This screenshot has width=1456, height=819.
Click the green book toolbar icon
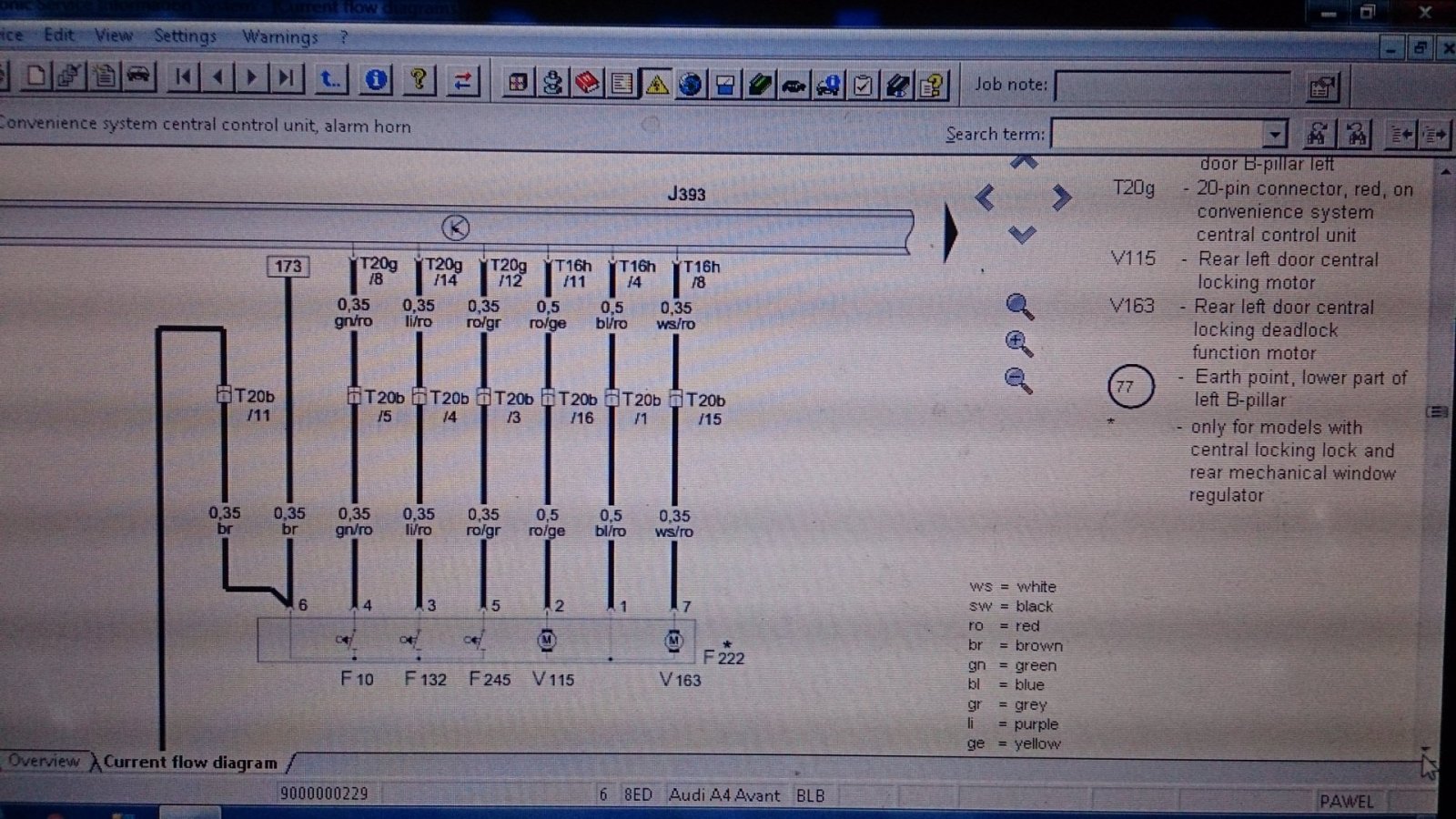coord(760,86)
